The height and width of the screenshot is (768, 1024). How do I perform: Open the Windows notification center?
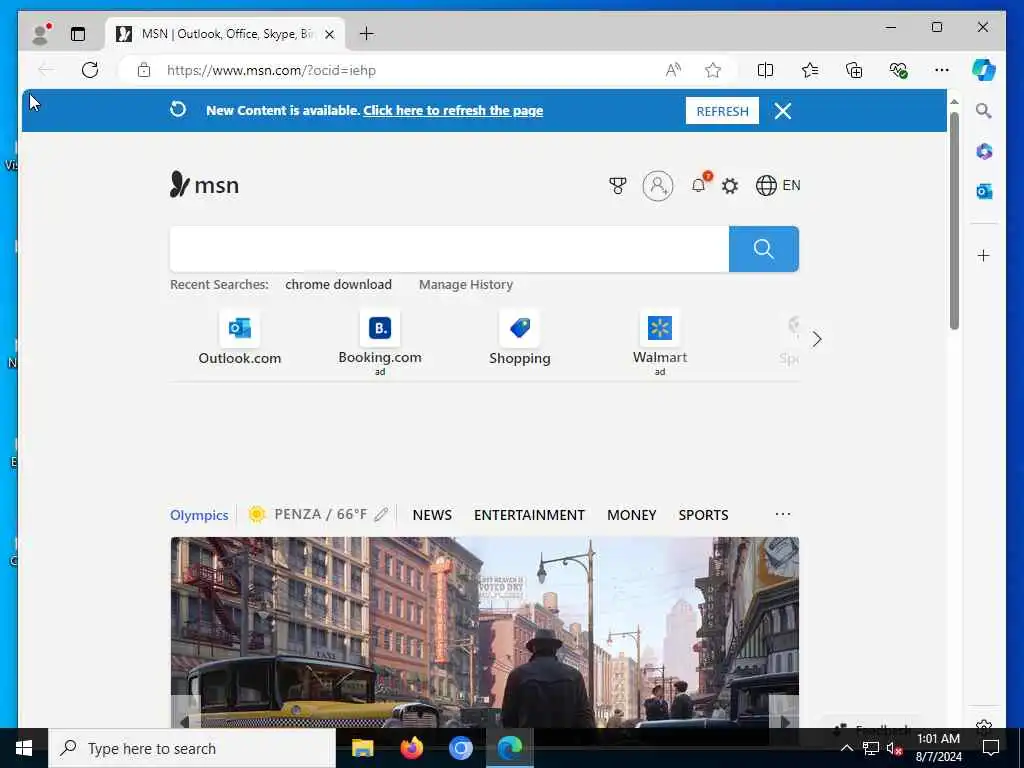click(991, 748)
